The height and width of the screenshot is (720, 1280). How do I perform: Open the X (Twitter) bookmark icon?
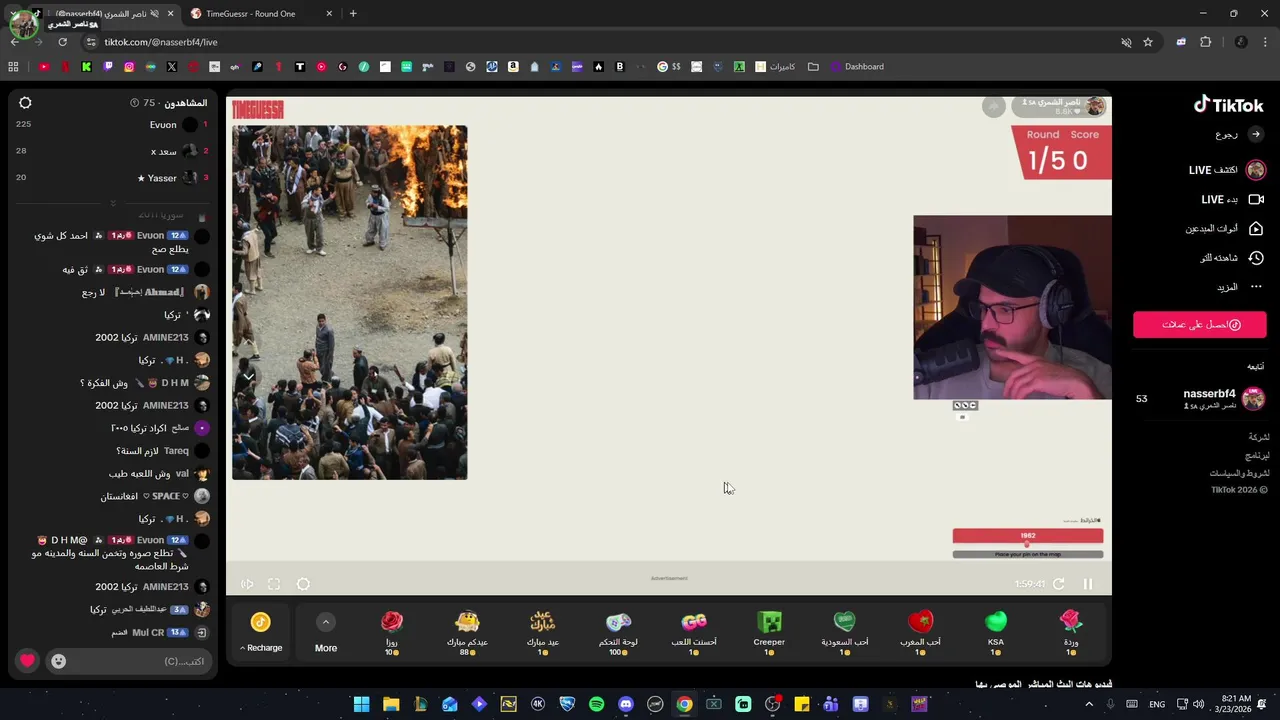(x=172, y=67)
